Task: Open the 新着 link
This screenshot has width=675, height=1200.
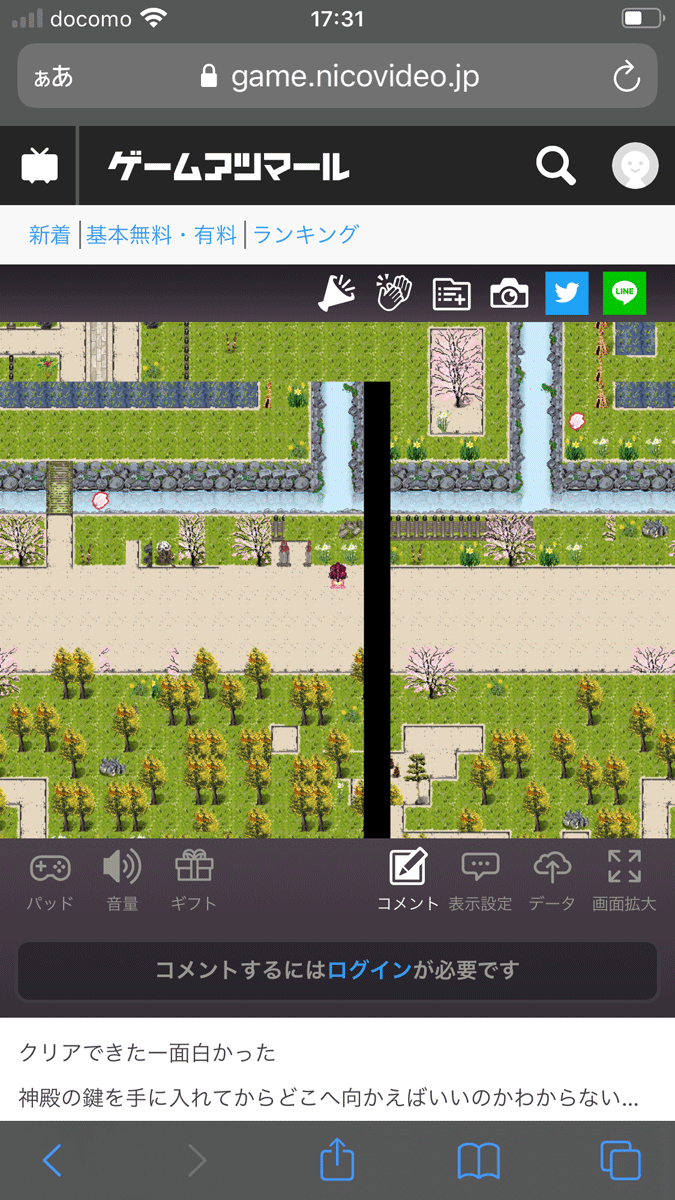Action: pyautogui.click(x=50, y=235)
